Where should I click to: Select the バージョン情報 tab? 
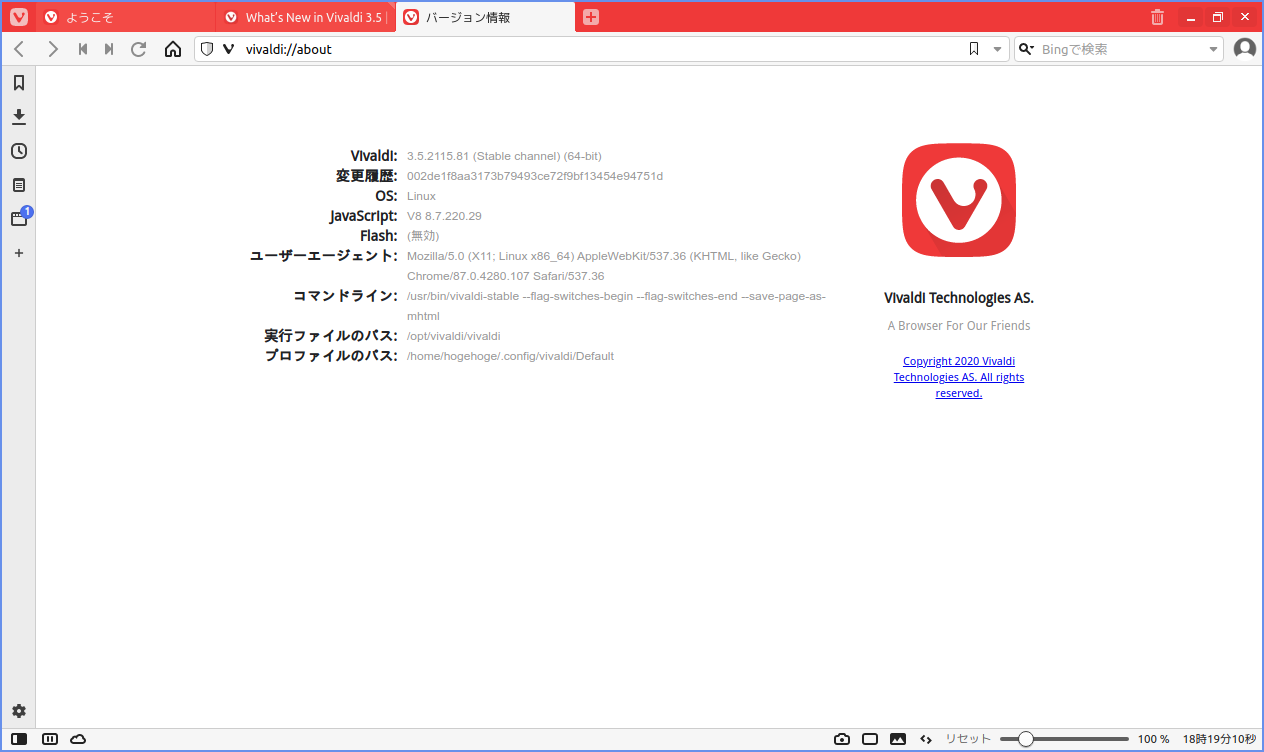tap(486, 17)
